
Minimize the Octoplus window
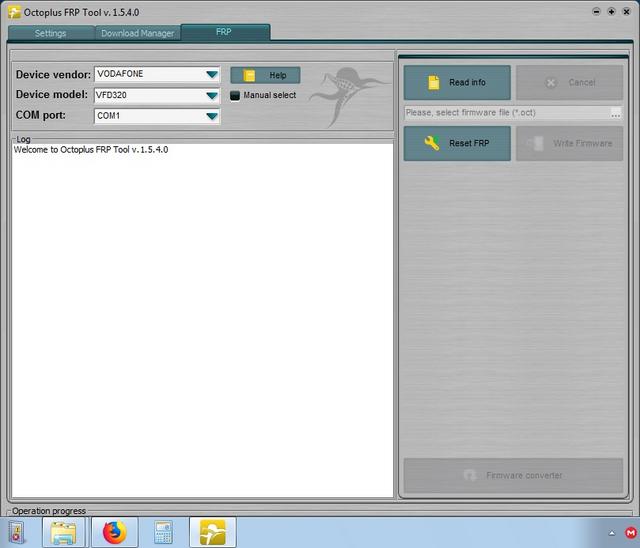(x=596, y=11)
